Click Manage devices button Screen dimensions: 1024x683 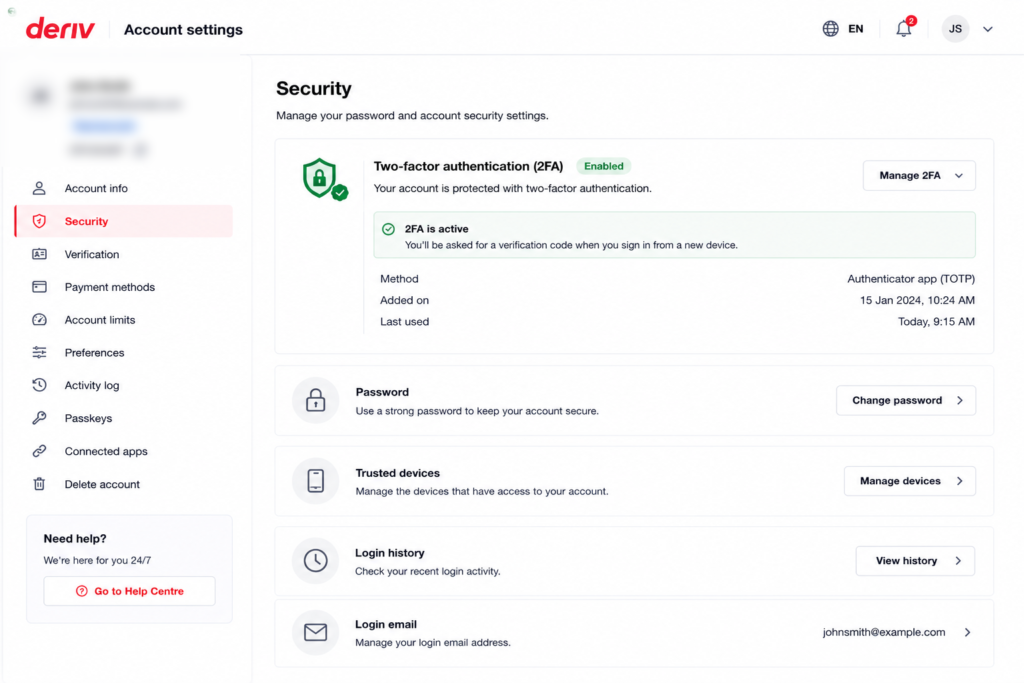910,481
